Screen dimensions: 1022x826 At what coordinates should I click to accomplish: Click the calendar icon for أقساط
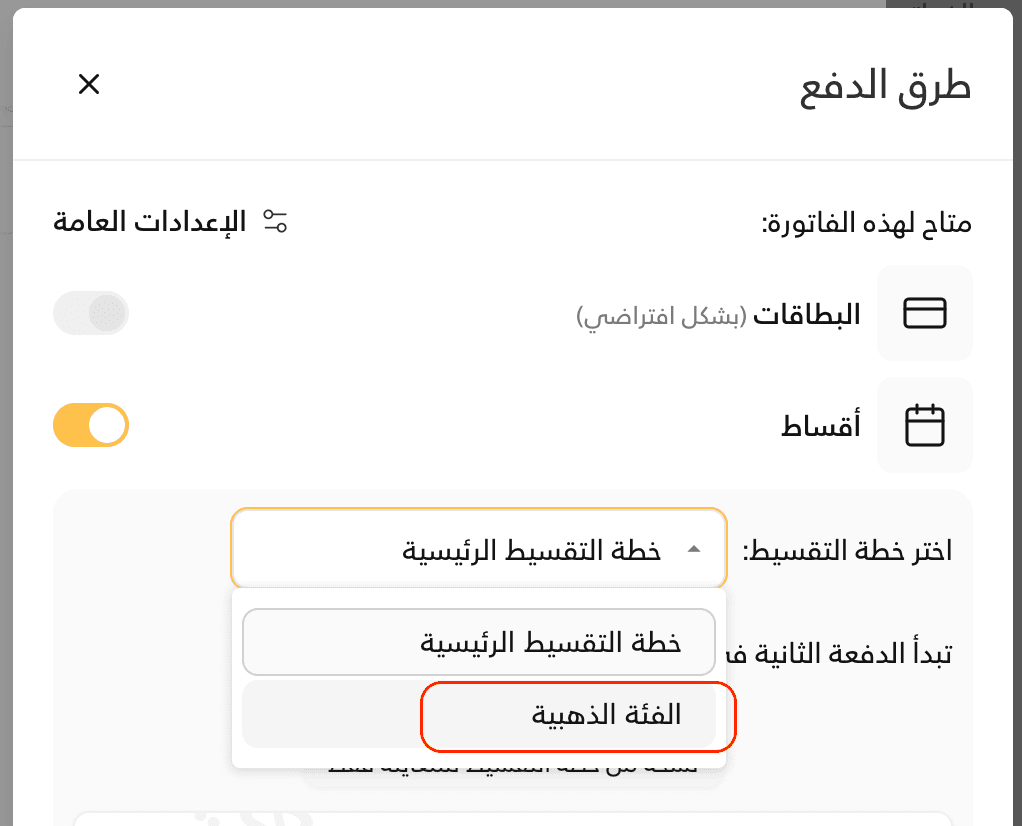(924, 425)
